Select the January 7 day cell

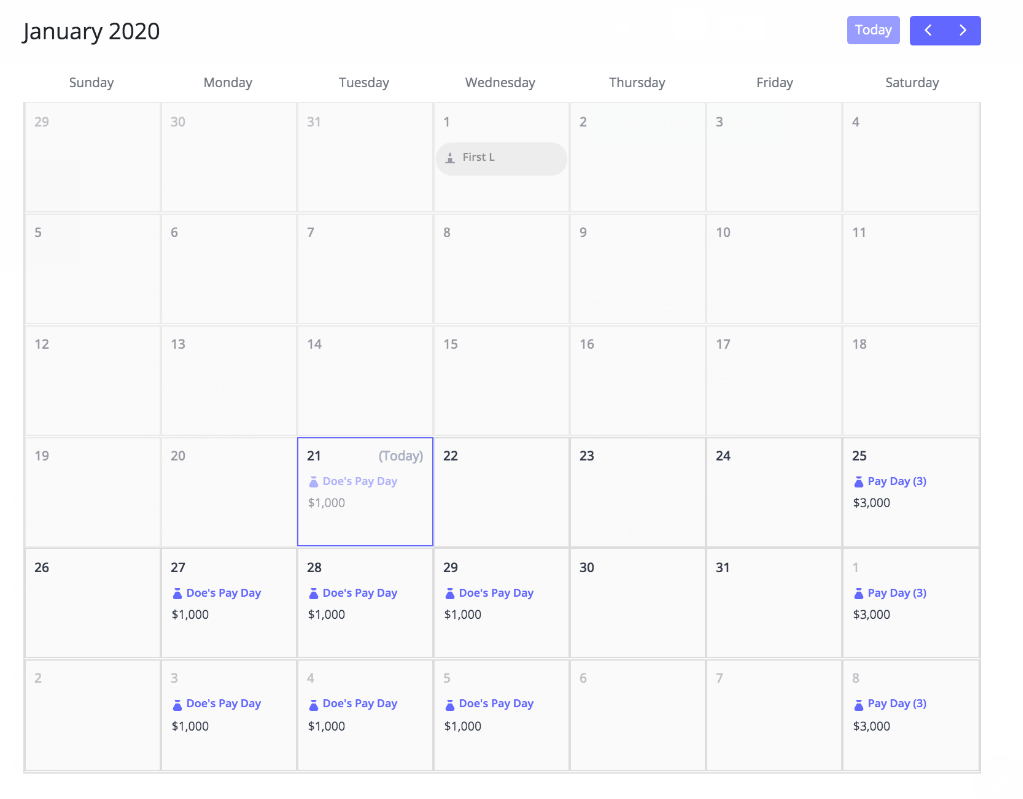365,269
